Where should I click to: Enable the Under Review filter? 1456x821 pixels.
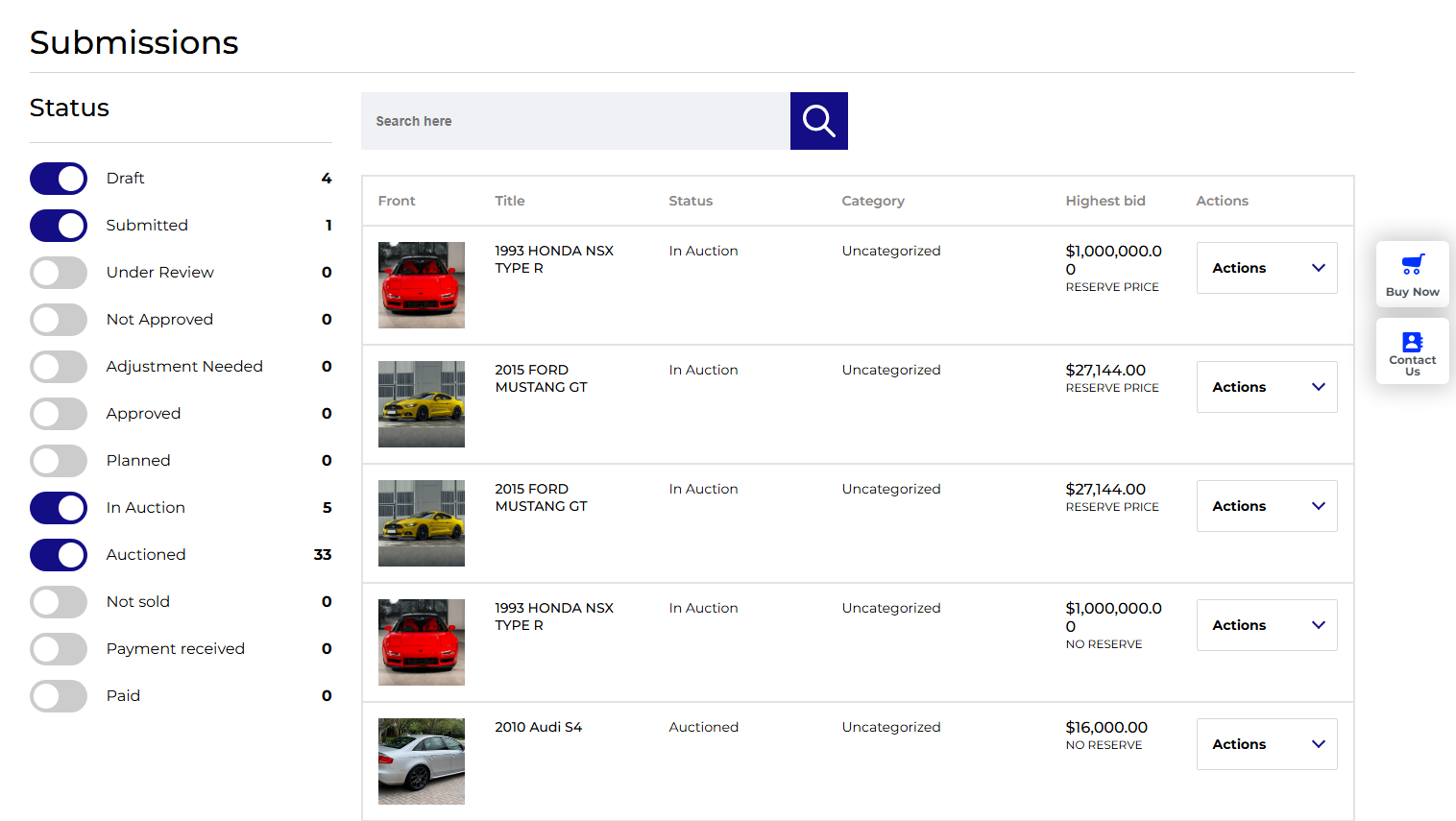(x=59, y=273)
